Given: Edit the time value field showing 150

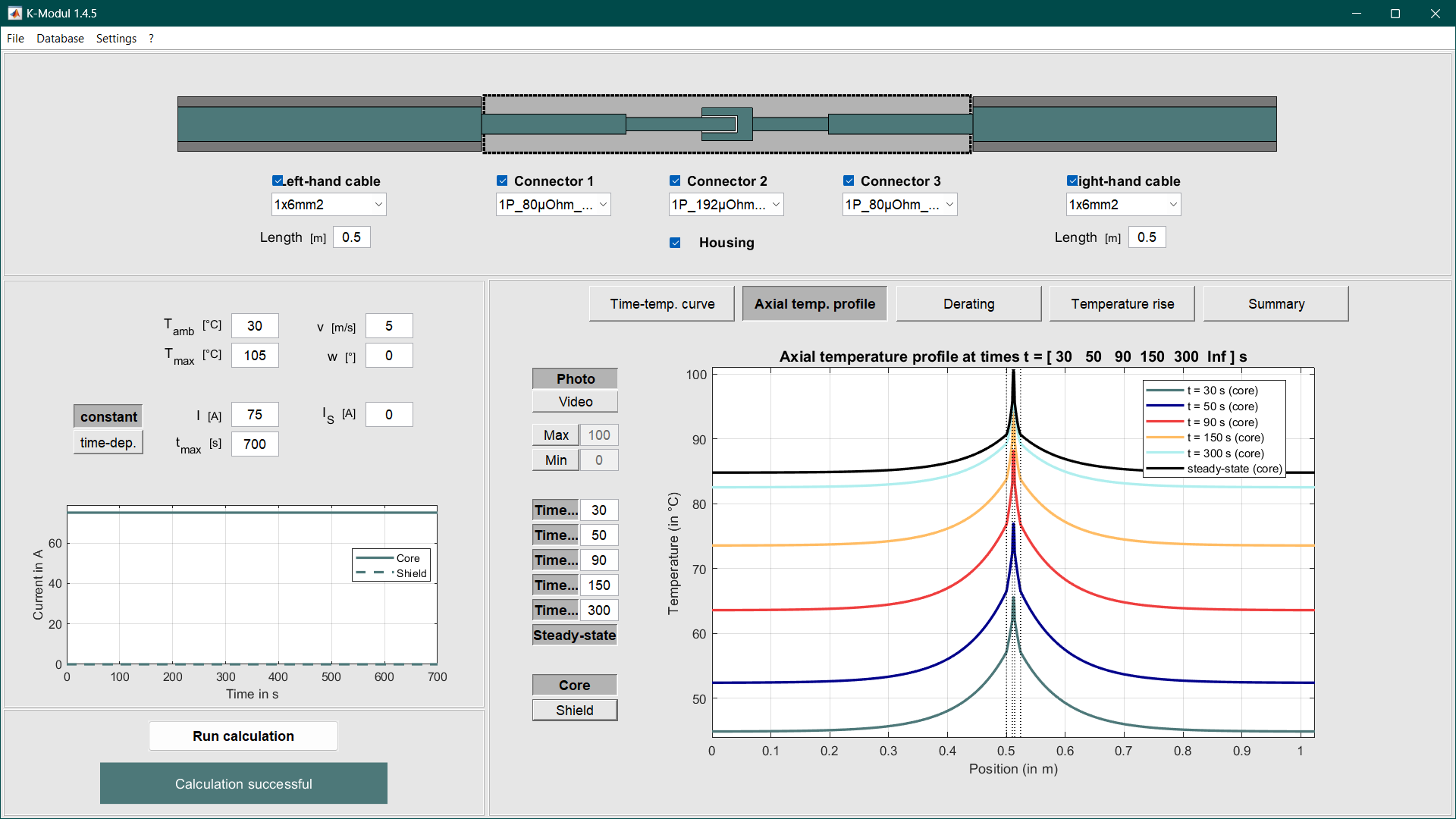Looking at the screenshot, I should [599, 585].
